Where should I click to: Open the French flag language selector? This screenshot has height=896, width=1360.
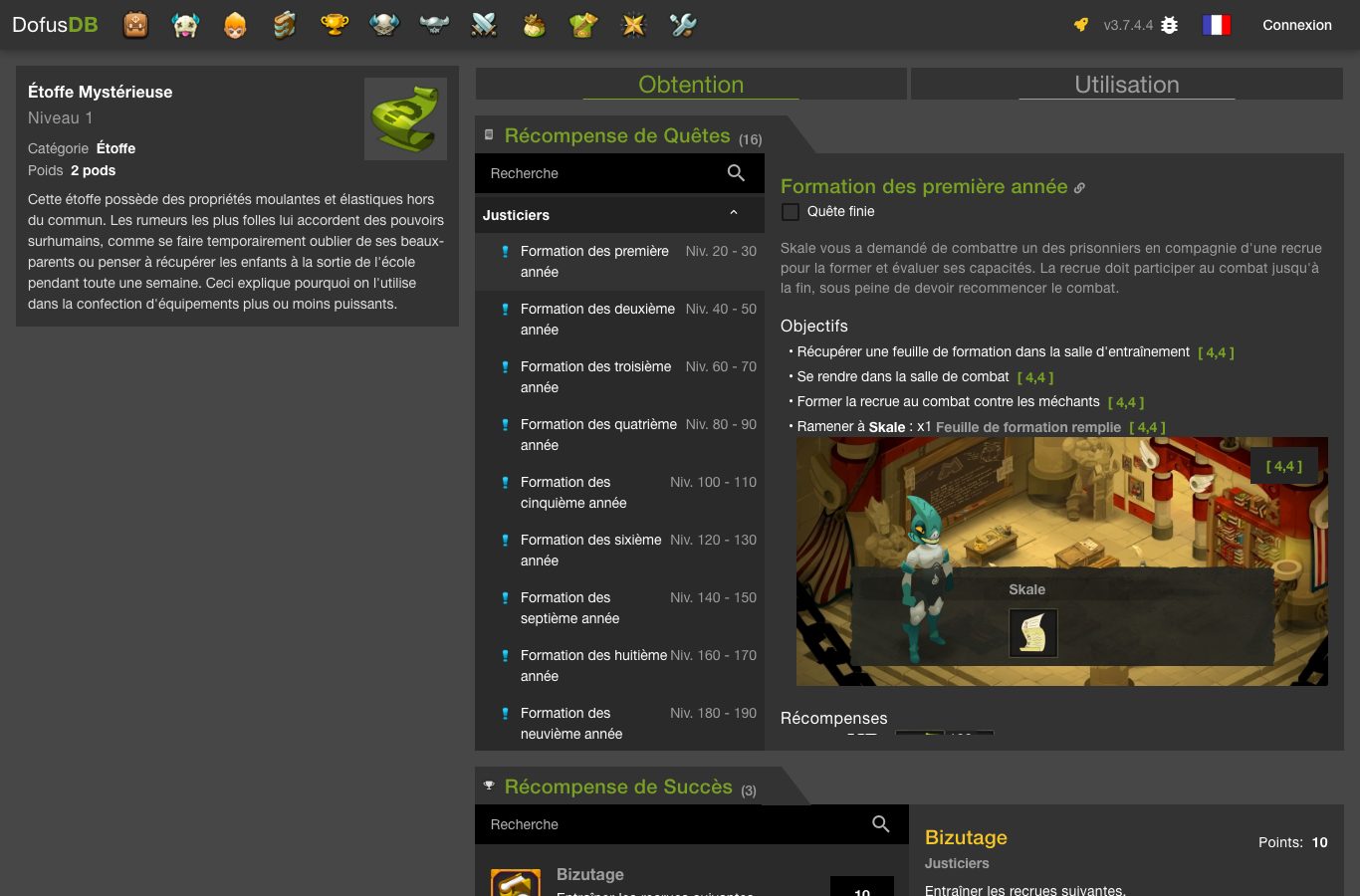(x=1217, y=25)
